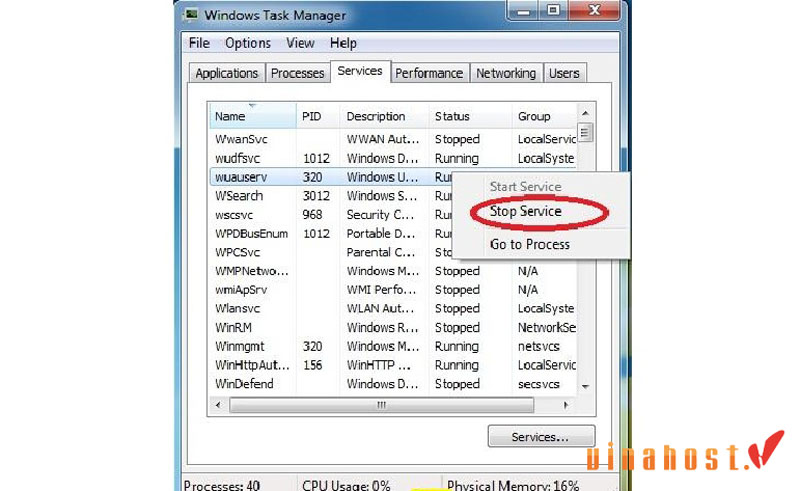Select the Winmgmt service row
The image size is (800, 491).
tap(393, 347)
